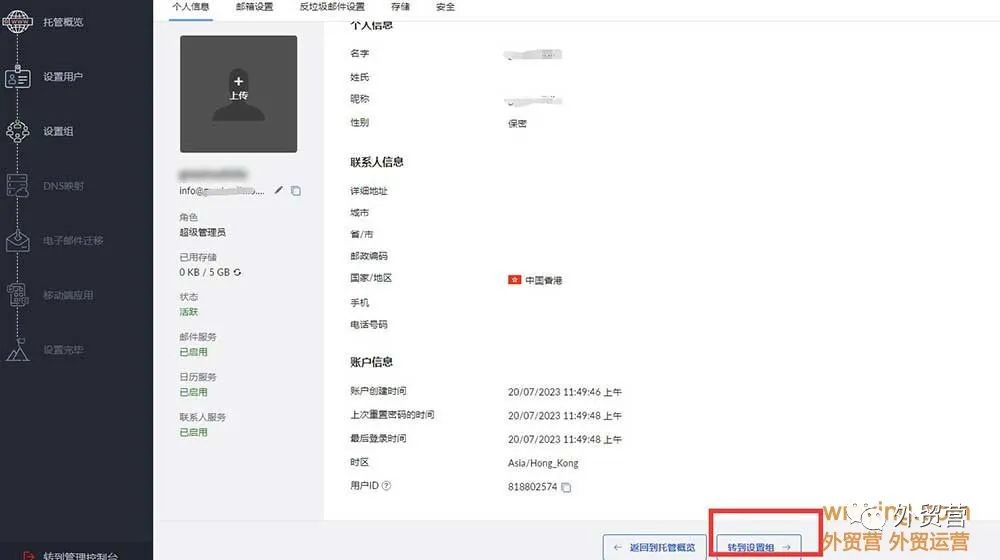1000x560 pixels.
Task: Click the DNS映射 server icon
Action: coord(17,186)
